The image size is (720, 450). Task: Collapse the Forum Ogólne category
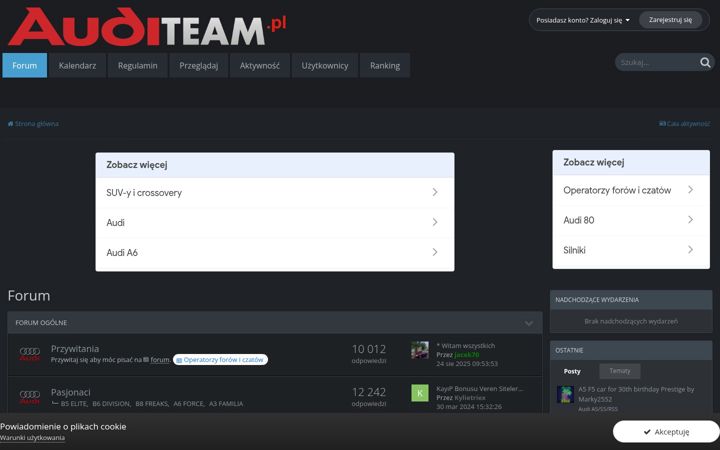(x=529, y=323)
